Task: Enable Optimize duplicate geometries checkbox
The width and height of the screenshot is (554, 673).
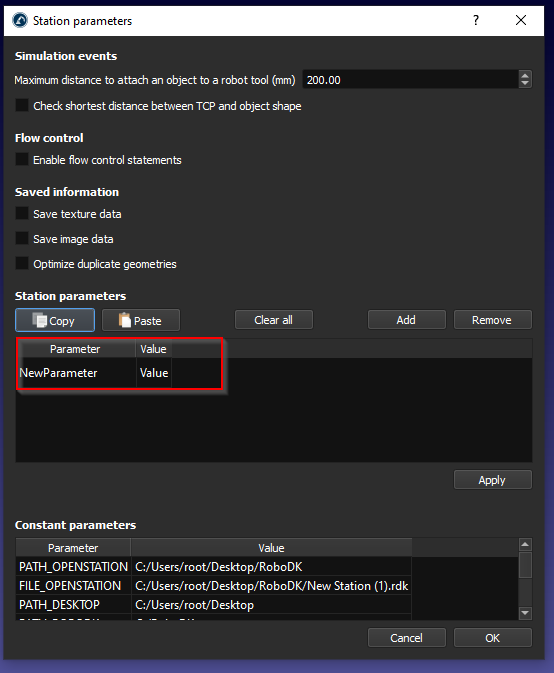Action: (22, 264)
